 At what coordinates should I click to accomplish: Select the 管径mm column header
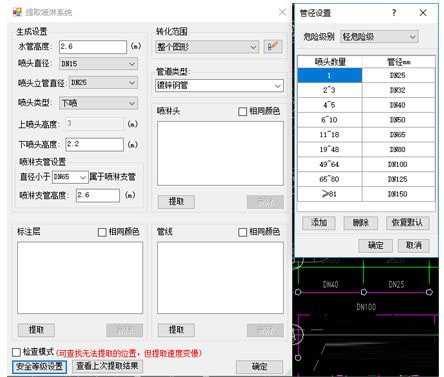[398, 62]
